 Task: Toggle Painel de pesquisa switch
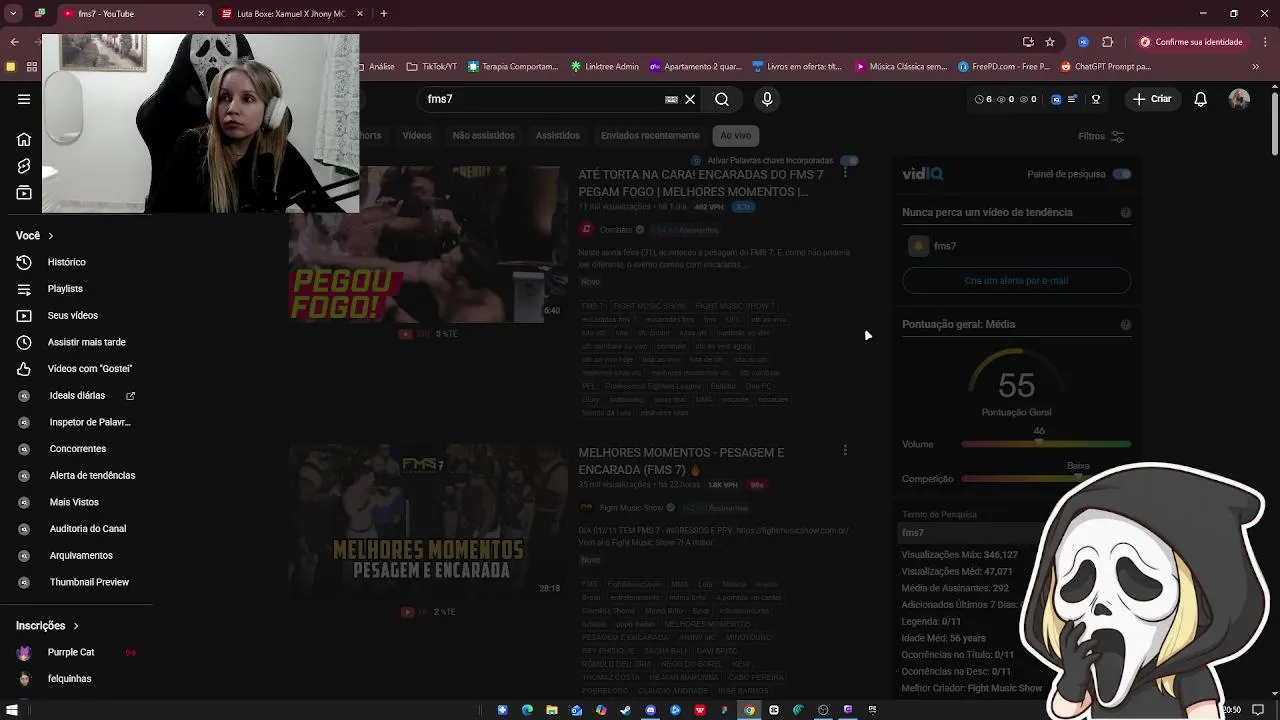click(x=1122, y=174)
